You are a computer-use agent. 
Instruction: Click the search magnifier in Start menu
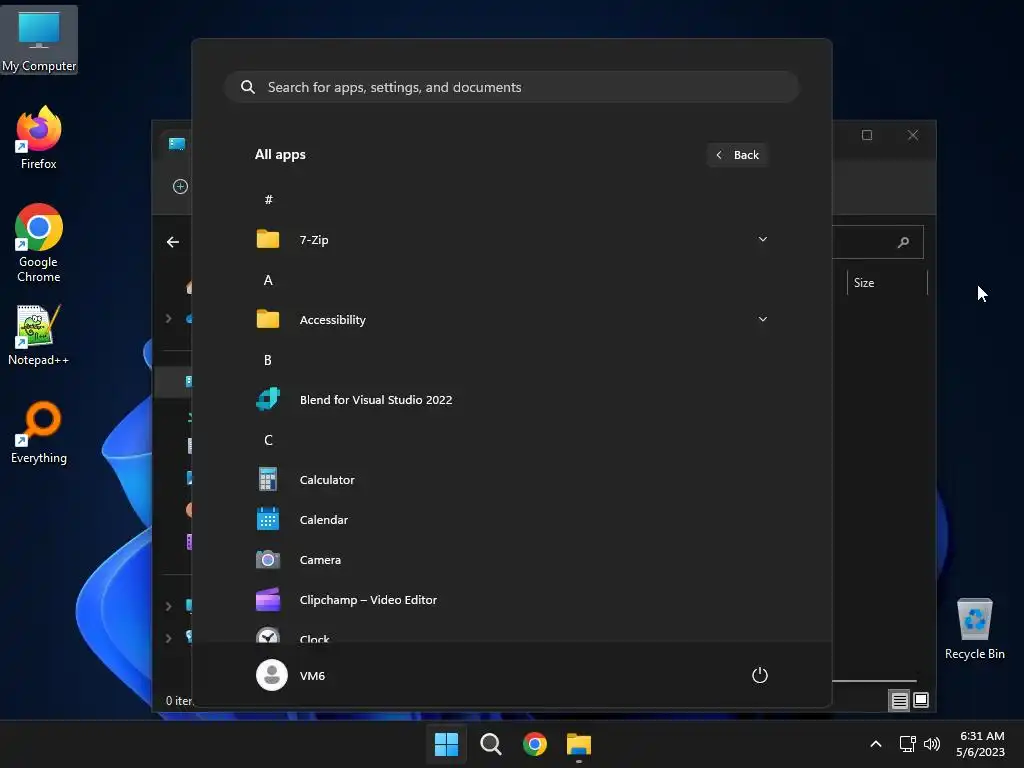pyautogui.click(x=248, y=87)
